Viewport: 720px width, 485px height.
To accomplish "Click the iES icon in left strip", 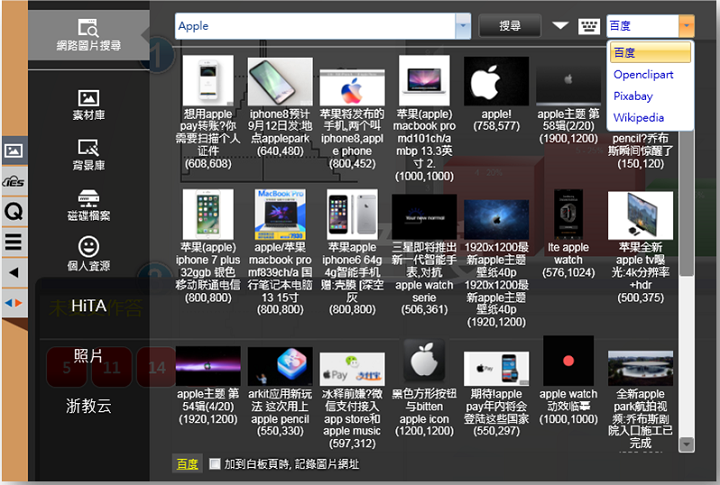I will click(x=14, y=181).
